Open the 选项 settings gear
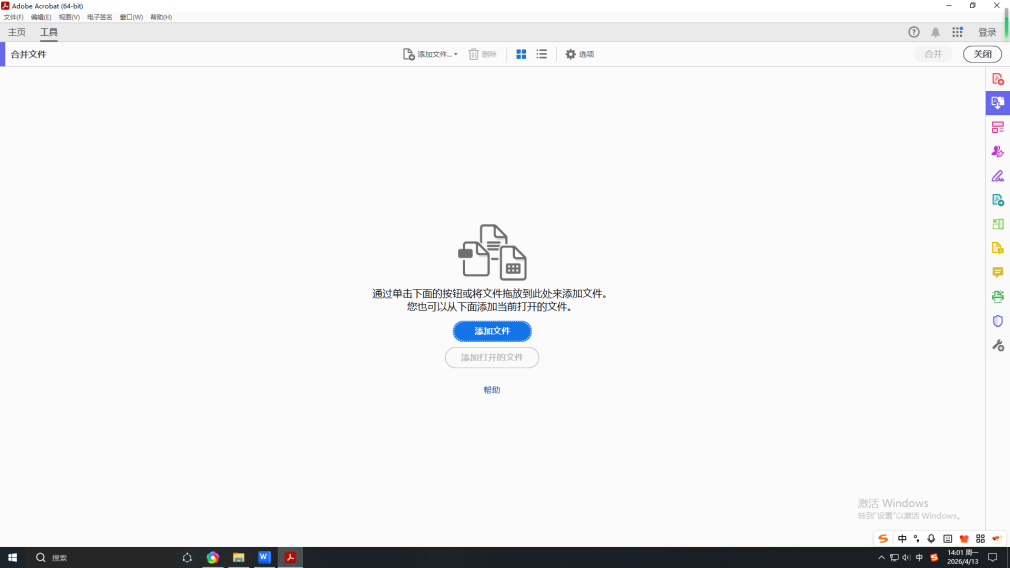Screen dimensions: 1010x568 point(579,54)
